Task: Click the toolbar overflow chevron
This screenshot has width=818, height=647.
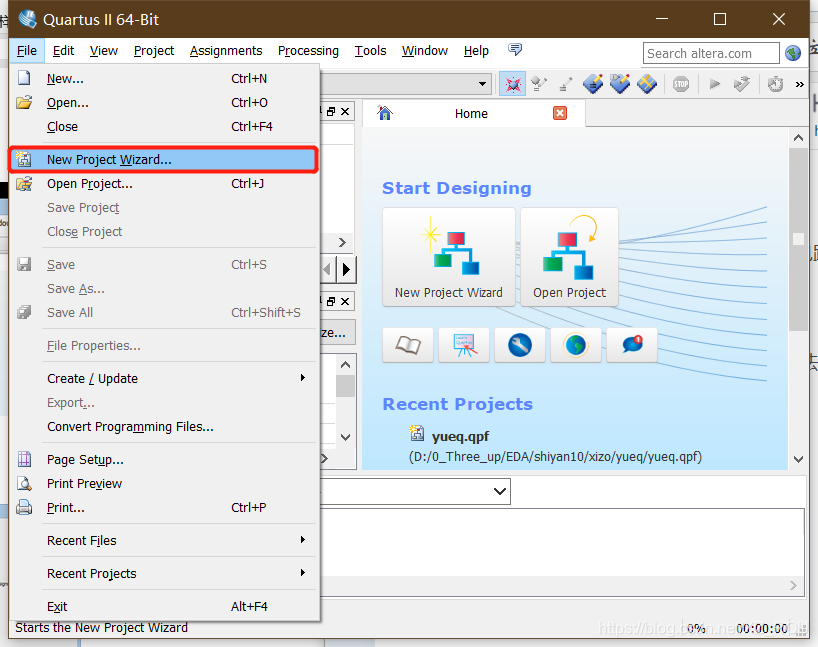Action: tap(799, 85)
